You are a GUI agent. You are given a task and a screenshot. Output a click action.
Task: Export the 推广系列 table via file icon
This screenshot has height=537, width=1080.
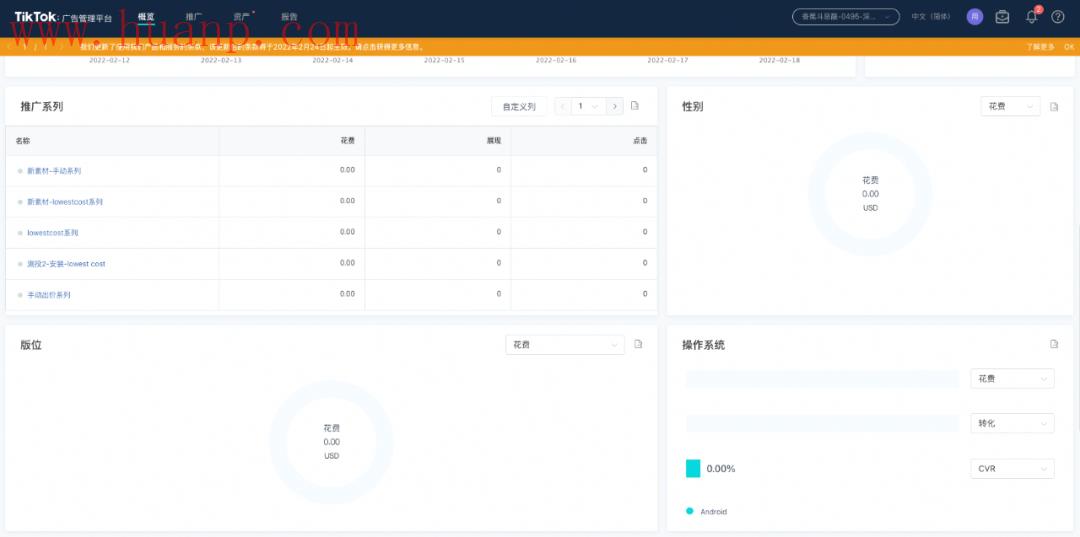[x=635, y=106]
